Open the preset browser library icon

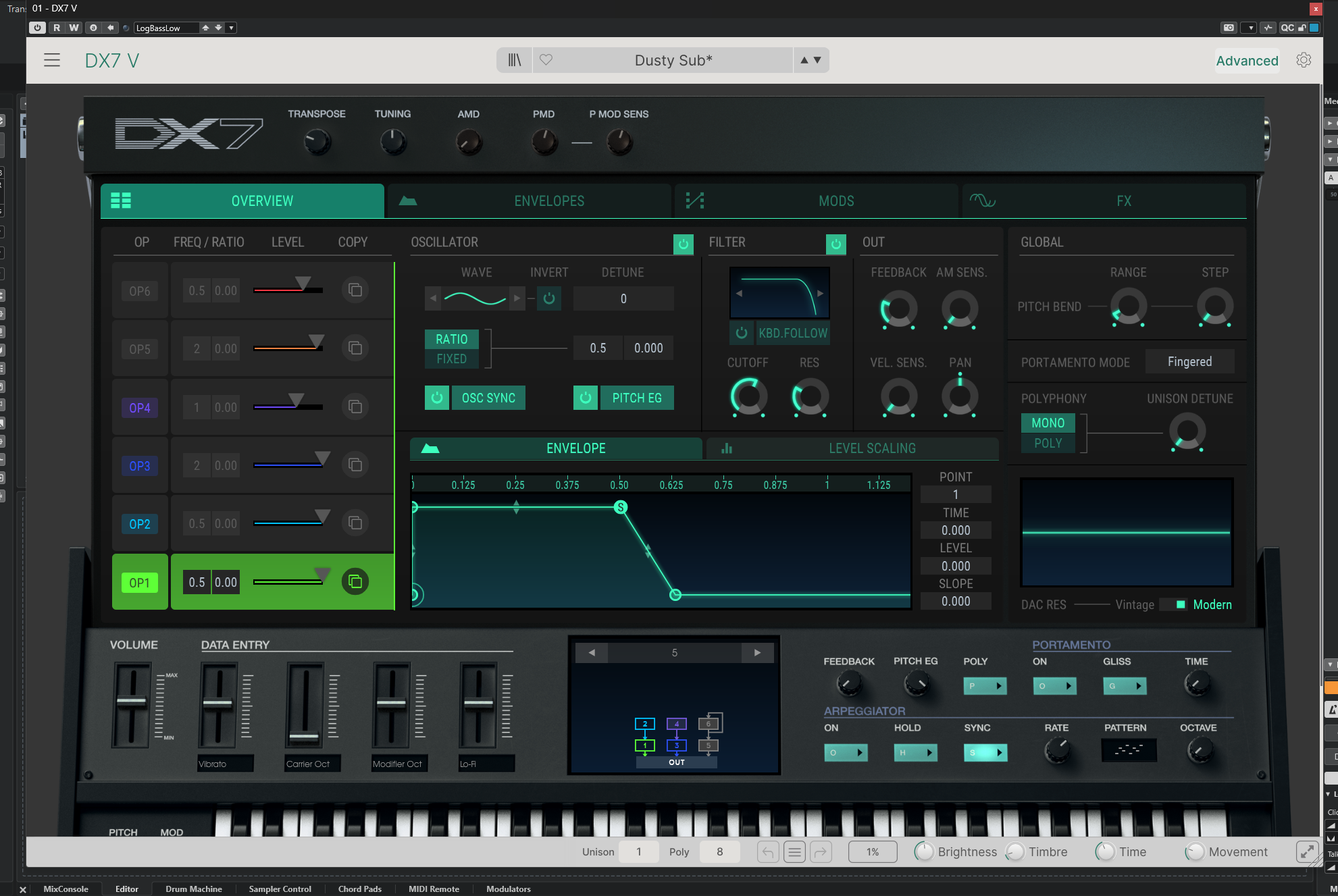pos(515,60)
